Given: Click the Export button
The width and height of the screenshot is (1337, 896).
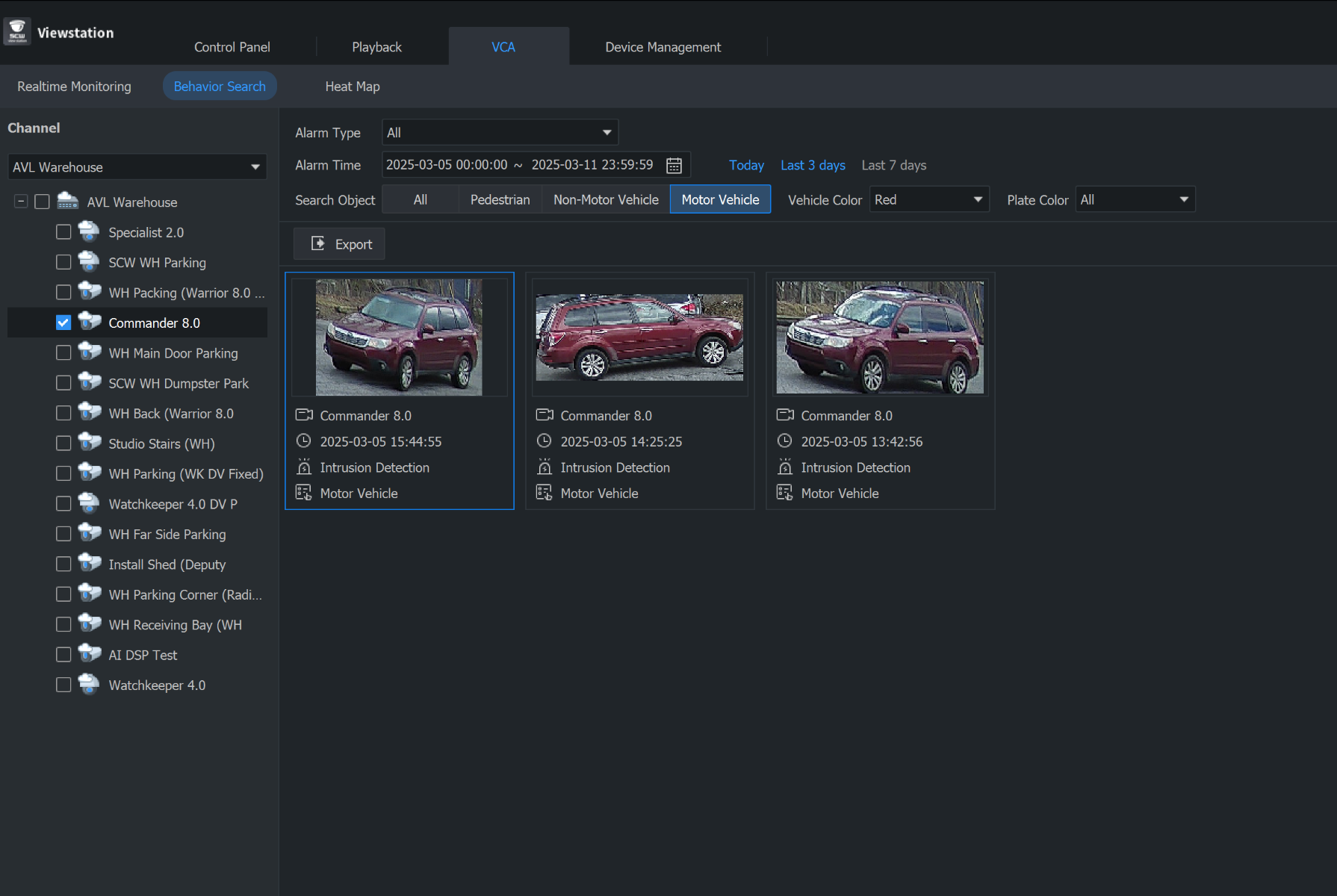Looking at the screenshot, I should click(339, 244).
